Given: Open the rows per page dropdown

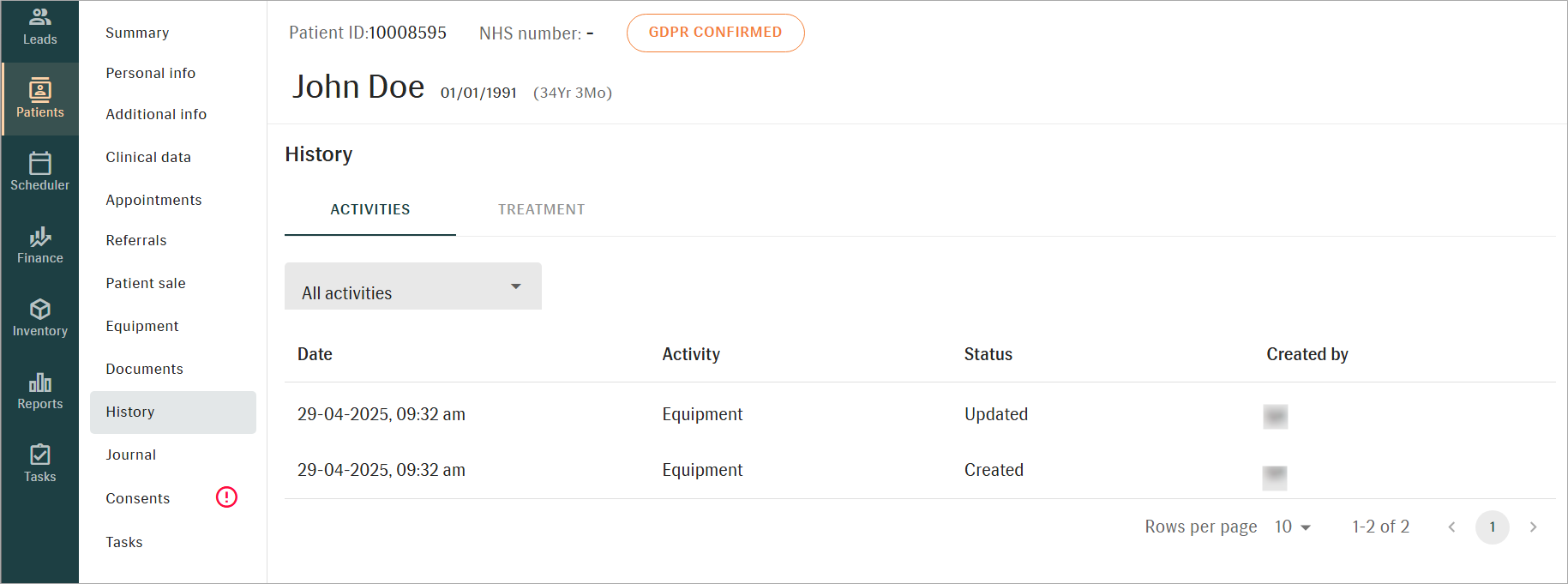Looking at the screenshot, I should [x=1292, y=527].
